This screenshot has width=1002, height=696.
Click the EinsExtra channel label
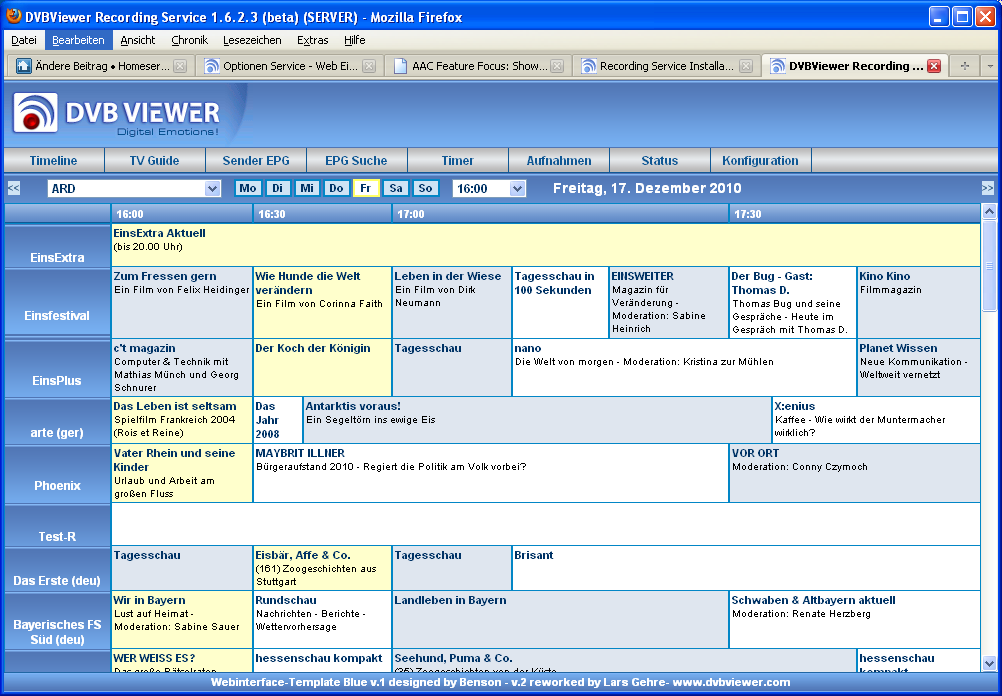coord(58,258)
